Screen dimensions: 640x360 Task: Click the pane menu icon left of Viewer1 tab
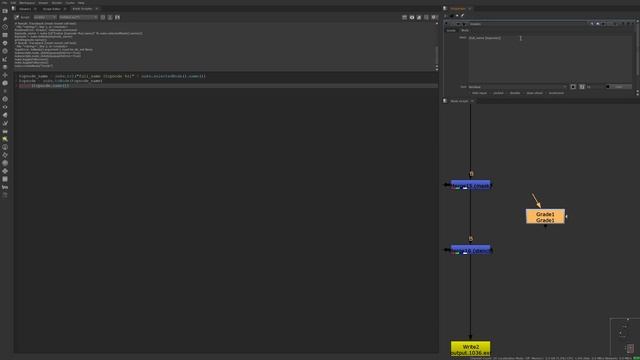13,9
